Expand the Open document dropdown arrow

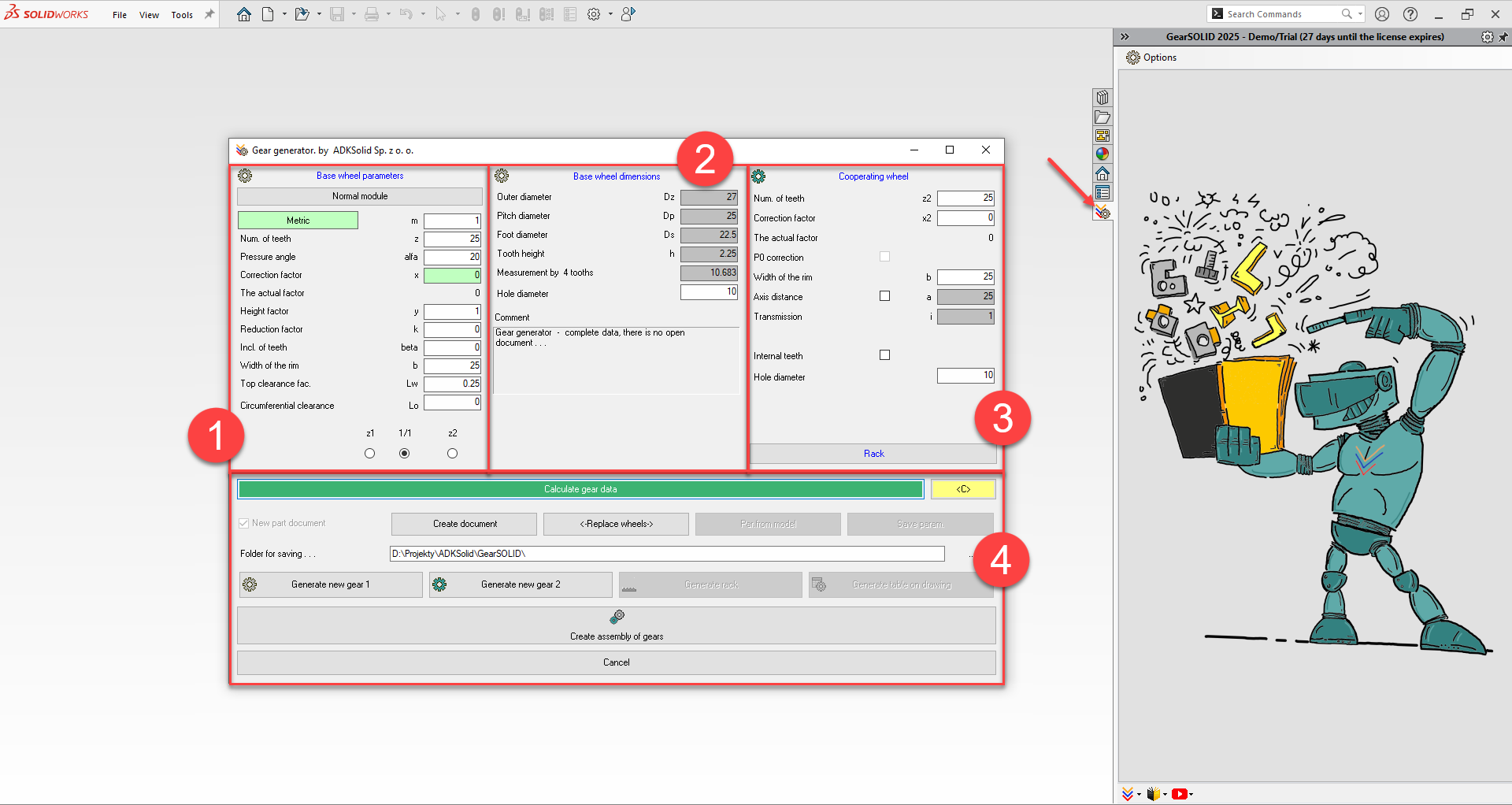pos(319,14)
